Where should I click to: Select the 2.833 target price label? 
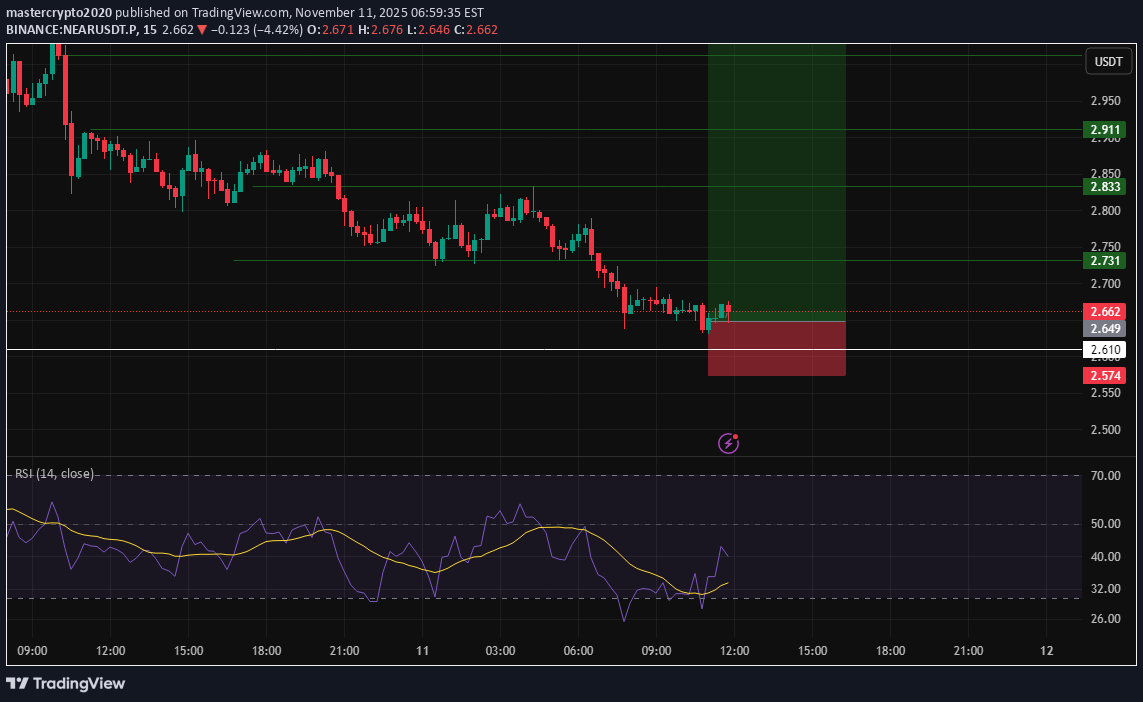coord(1104,187)
